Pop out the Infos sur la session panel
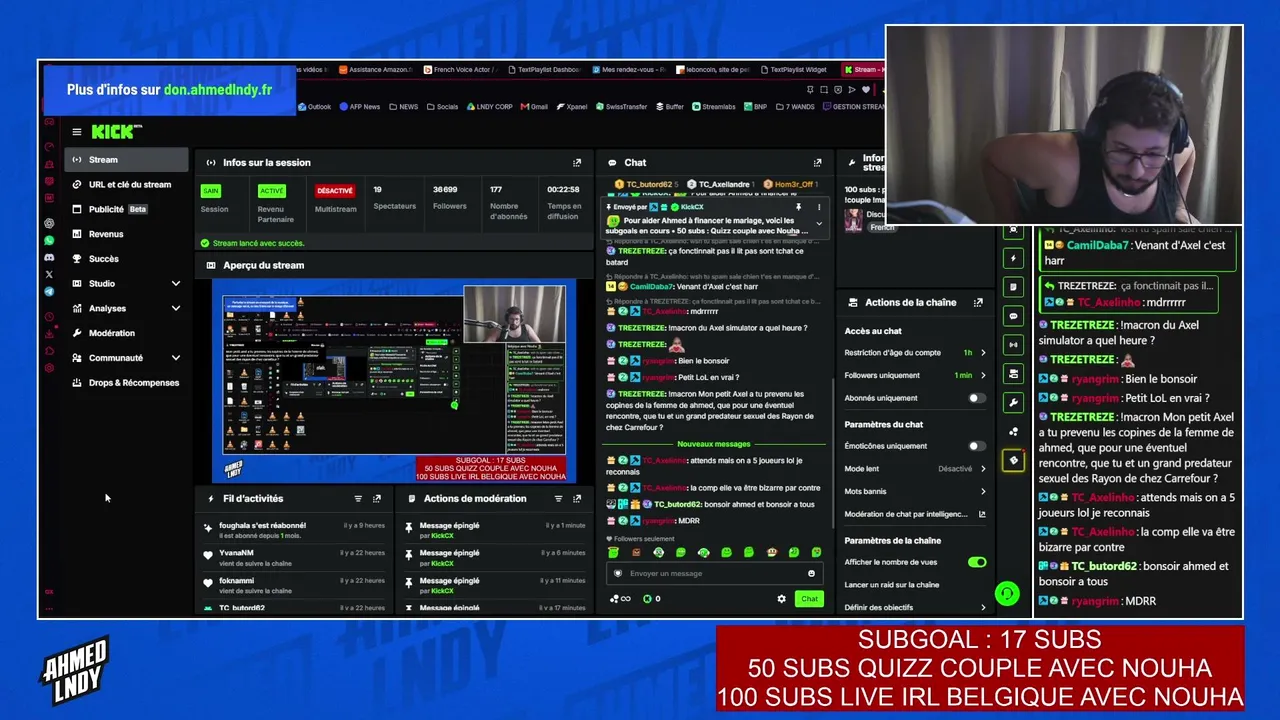Image resolution: width=1280 pixels, height=720 pixels. coord(577,162)
